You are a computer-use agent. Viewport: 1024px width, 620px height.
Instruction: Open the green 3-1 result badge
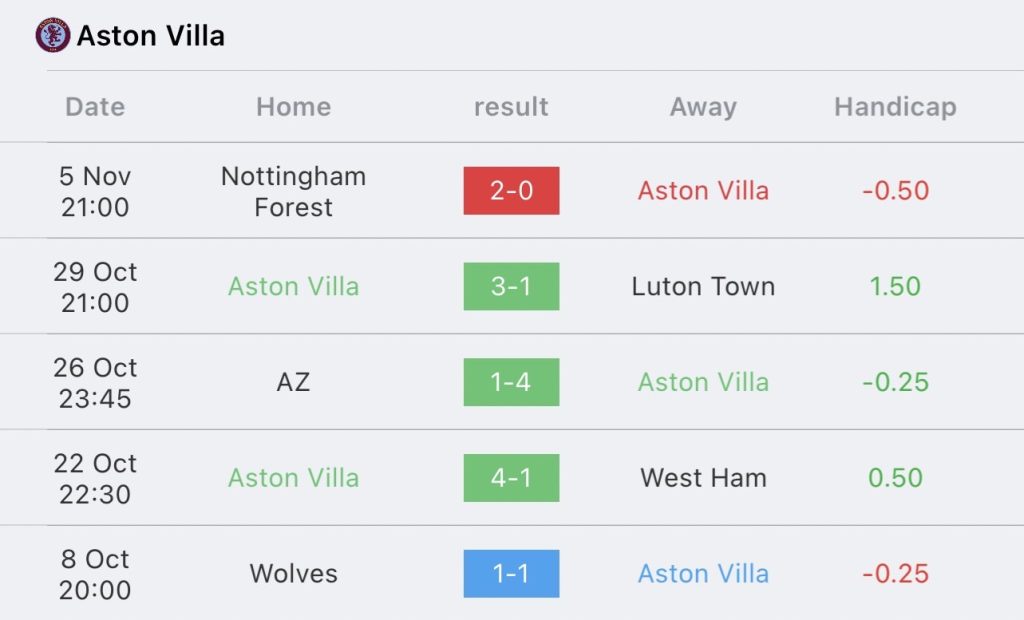tap(511, 286)
